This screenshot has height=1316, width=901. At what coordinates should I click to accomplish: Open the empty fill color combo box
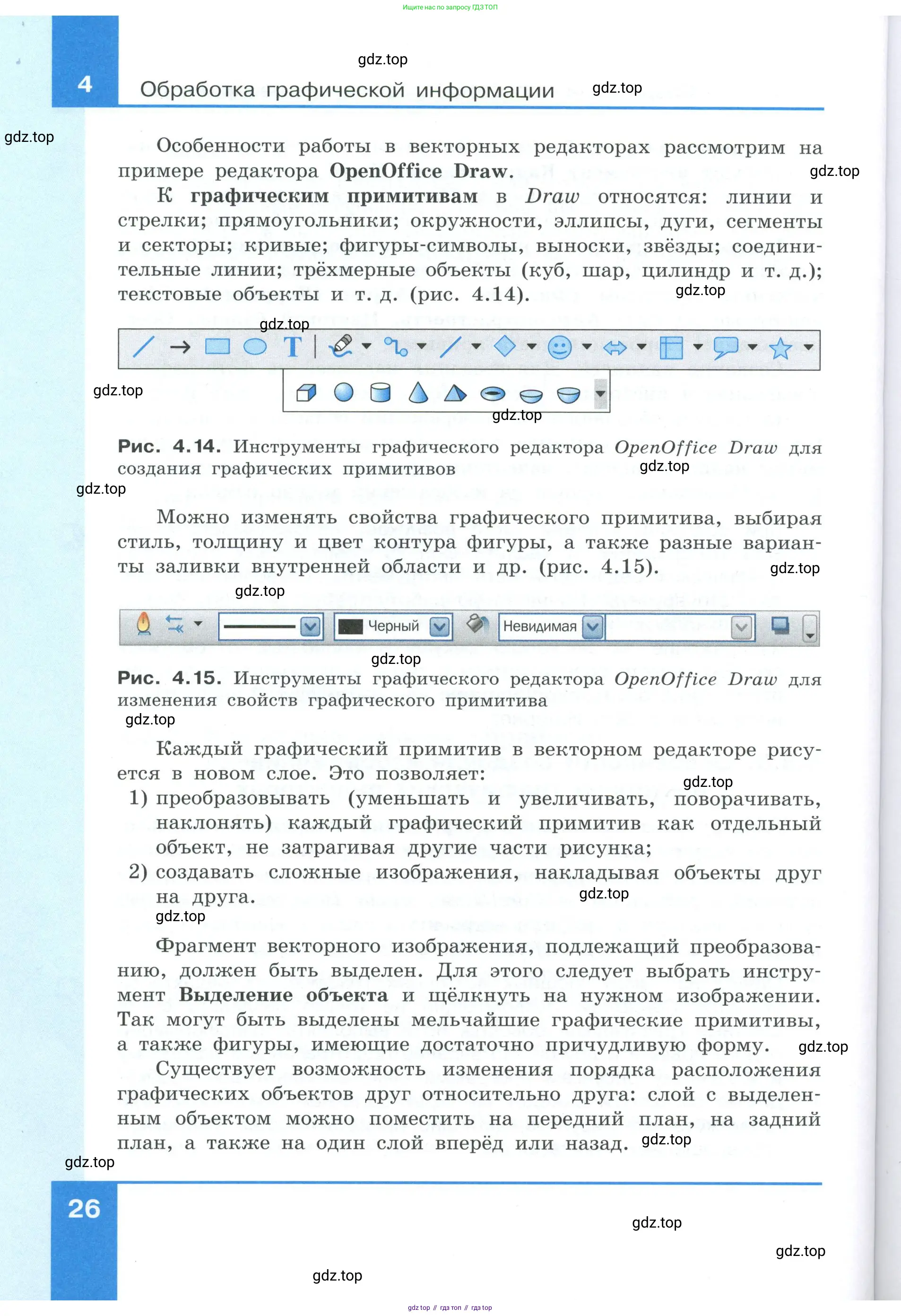pos(680,627)
